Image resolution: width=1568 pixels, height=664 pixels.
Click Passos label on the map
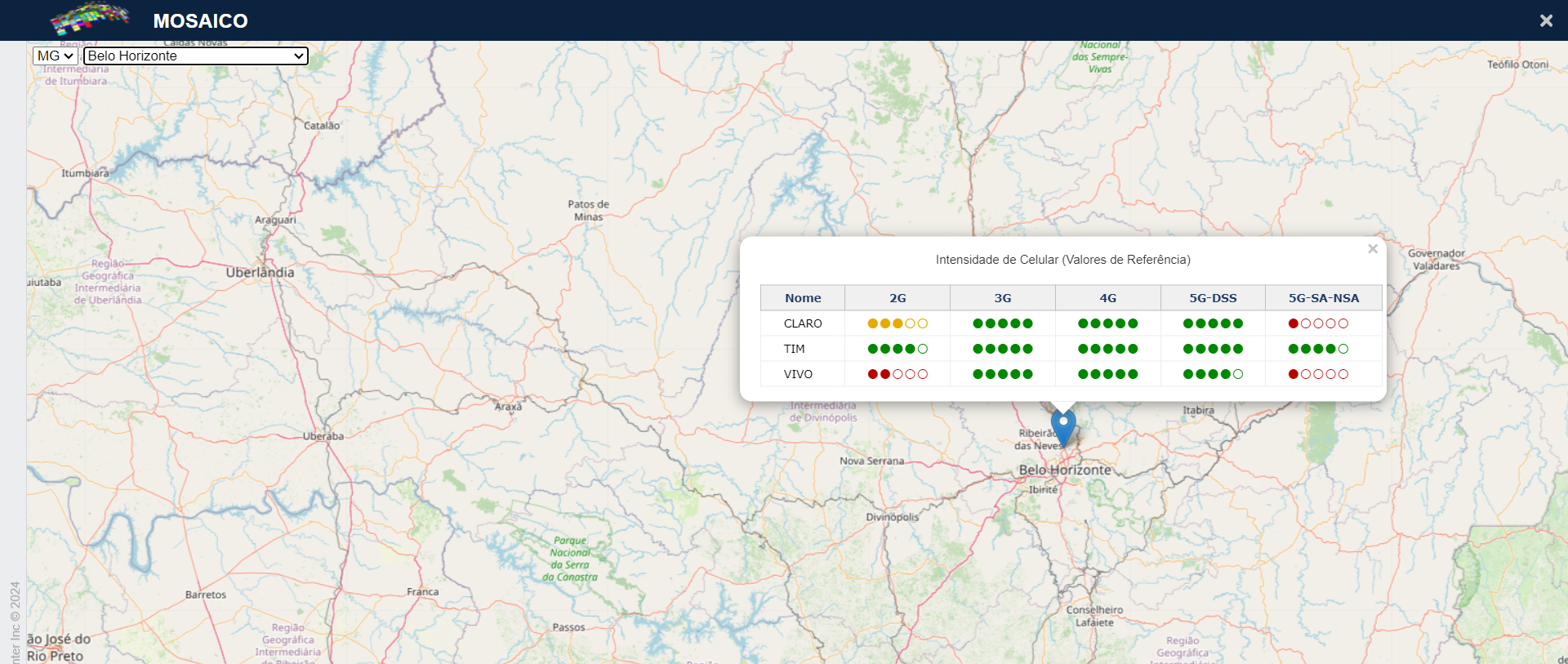click(x=568, y=627)
